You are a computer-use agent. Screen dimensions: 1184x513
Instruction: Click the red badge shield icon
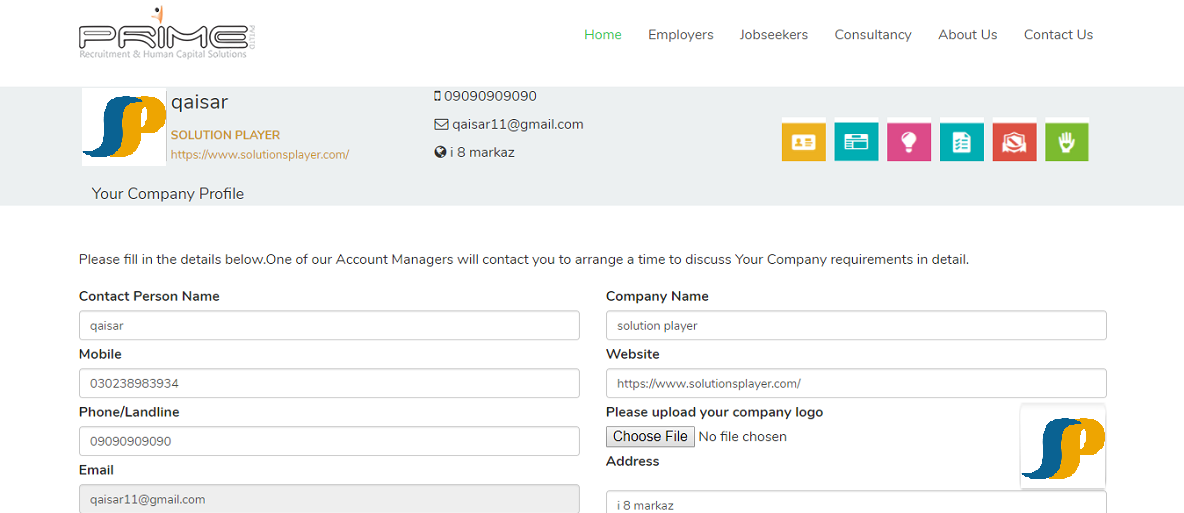pos(1014,142)
